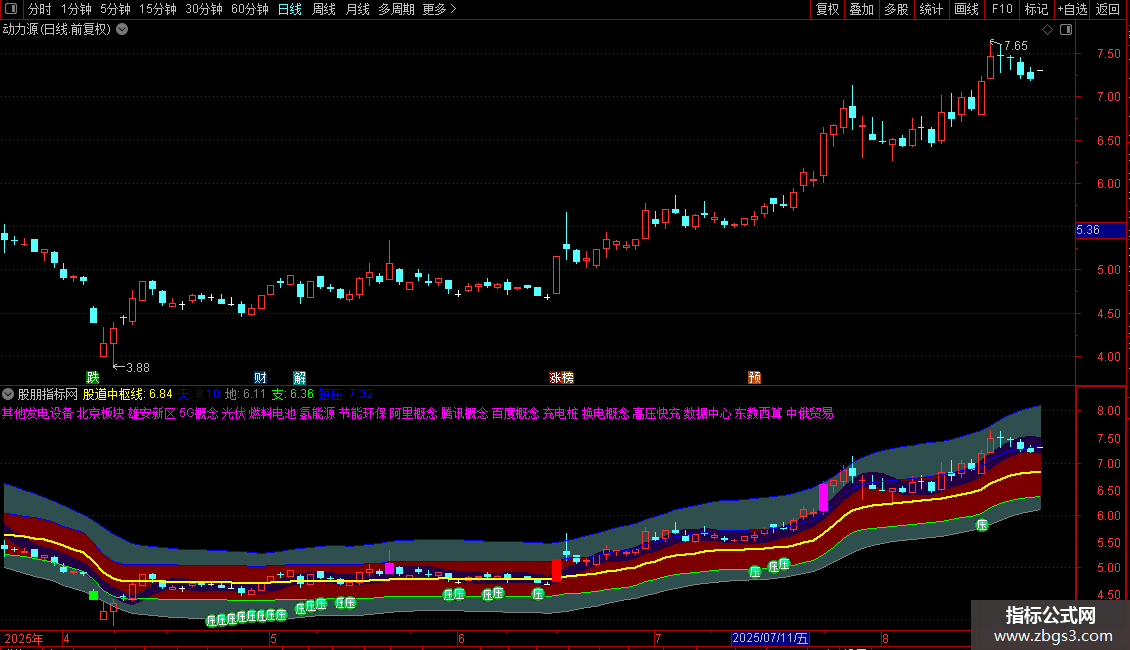Click the 解 unlock event marker

[x=299, y=378]
